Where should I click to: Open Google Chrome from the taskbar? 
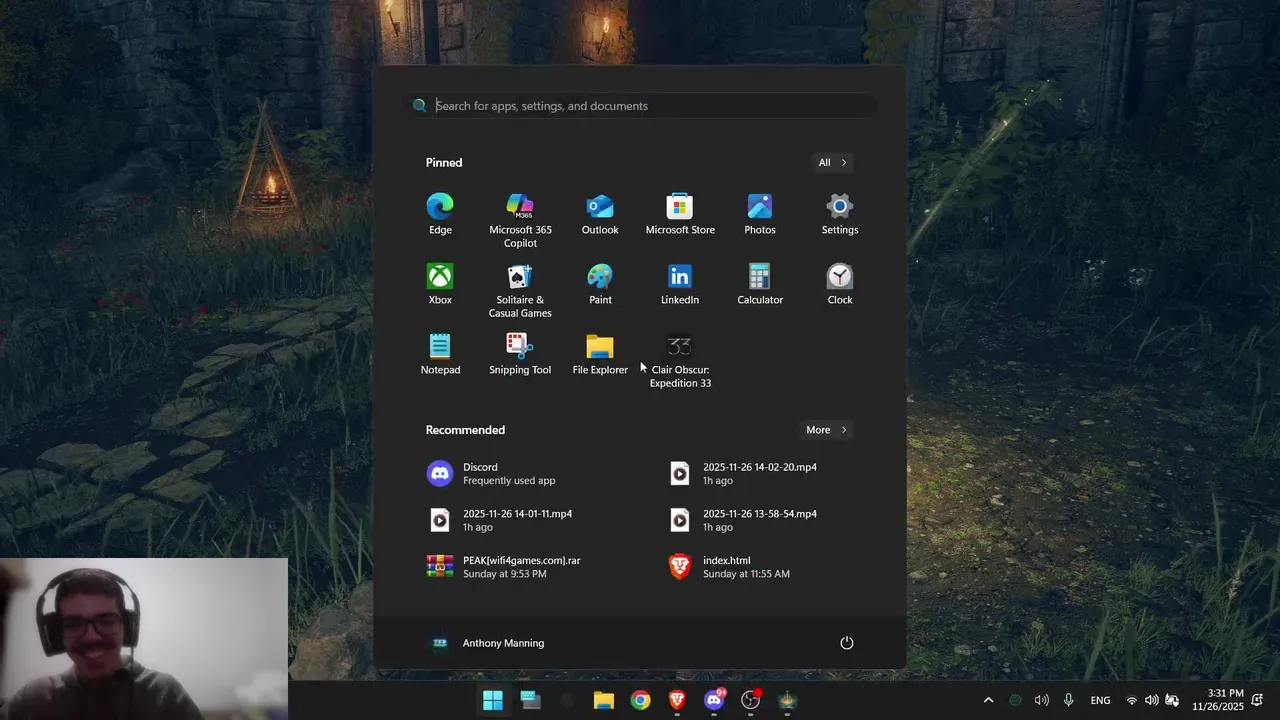tap(641, 700)
